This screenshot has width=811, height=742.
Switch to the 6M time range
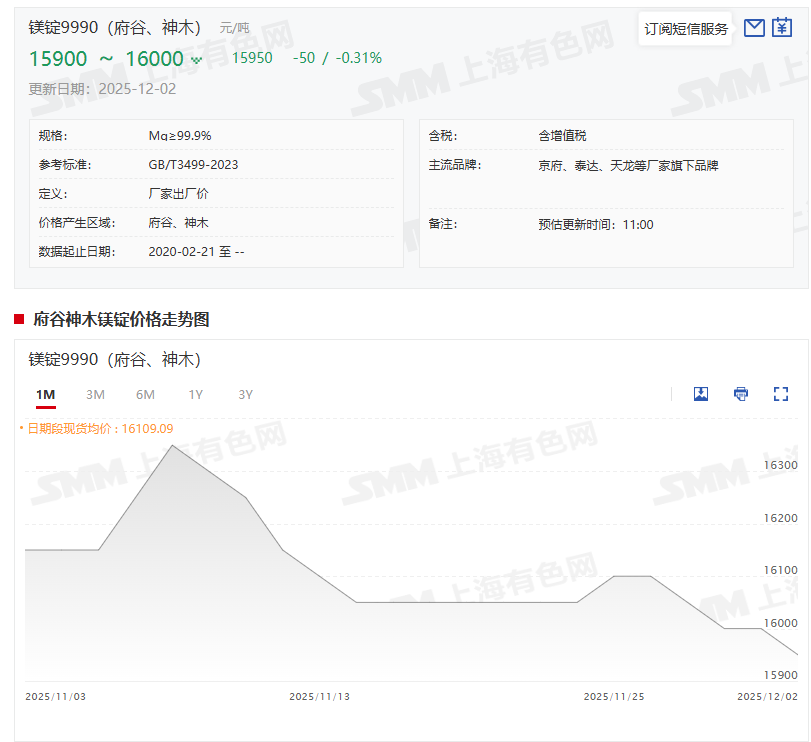click(x=145, y=395)
